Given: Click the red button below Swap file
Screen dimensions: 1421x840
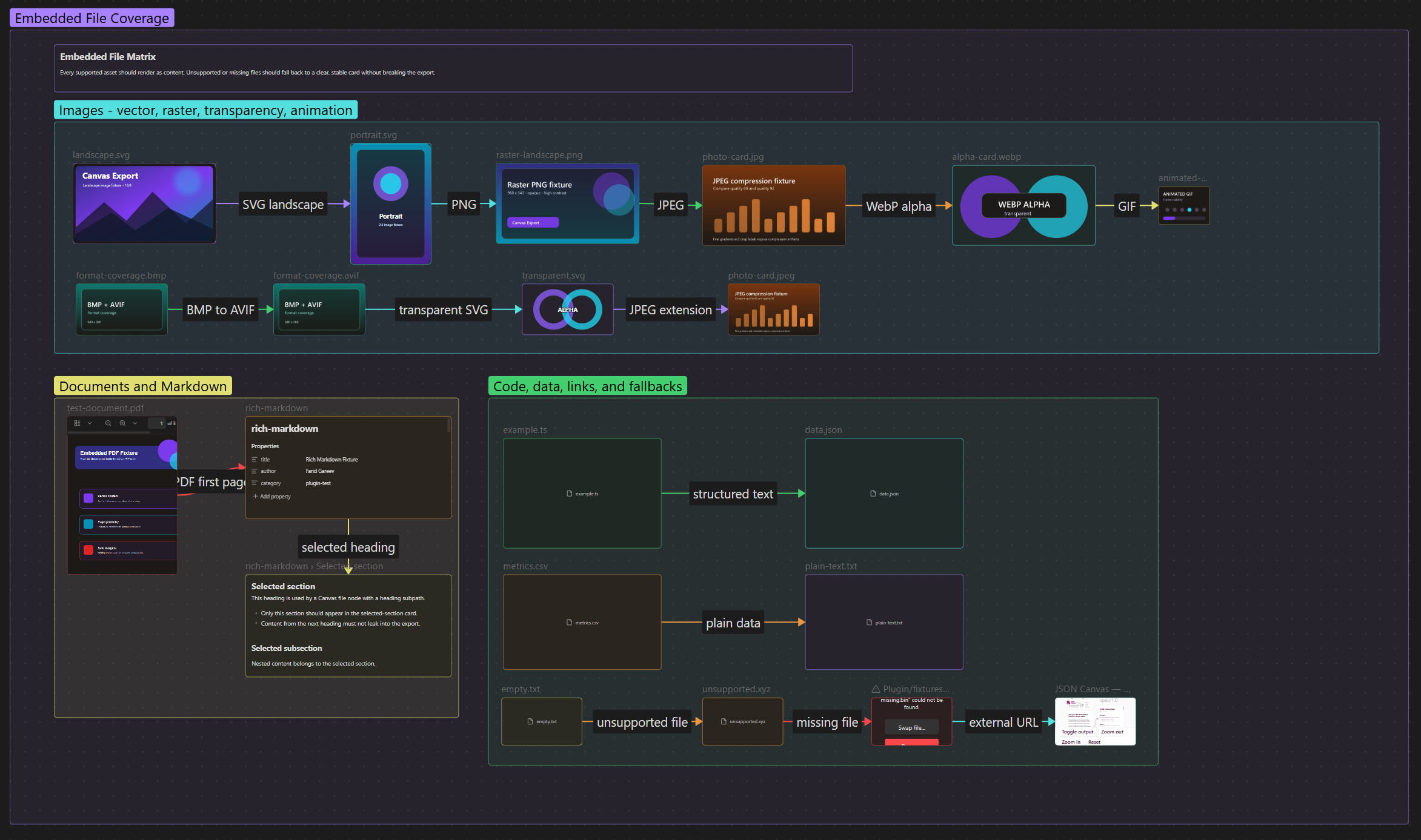Looking at the screenshot, I should click(911, 742).
